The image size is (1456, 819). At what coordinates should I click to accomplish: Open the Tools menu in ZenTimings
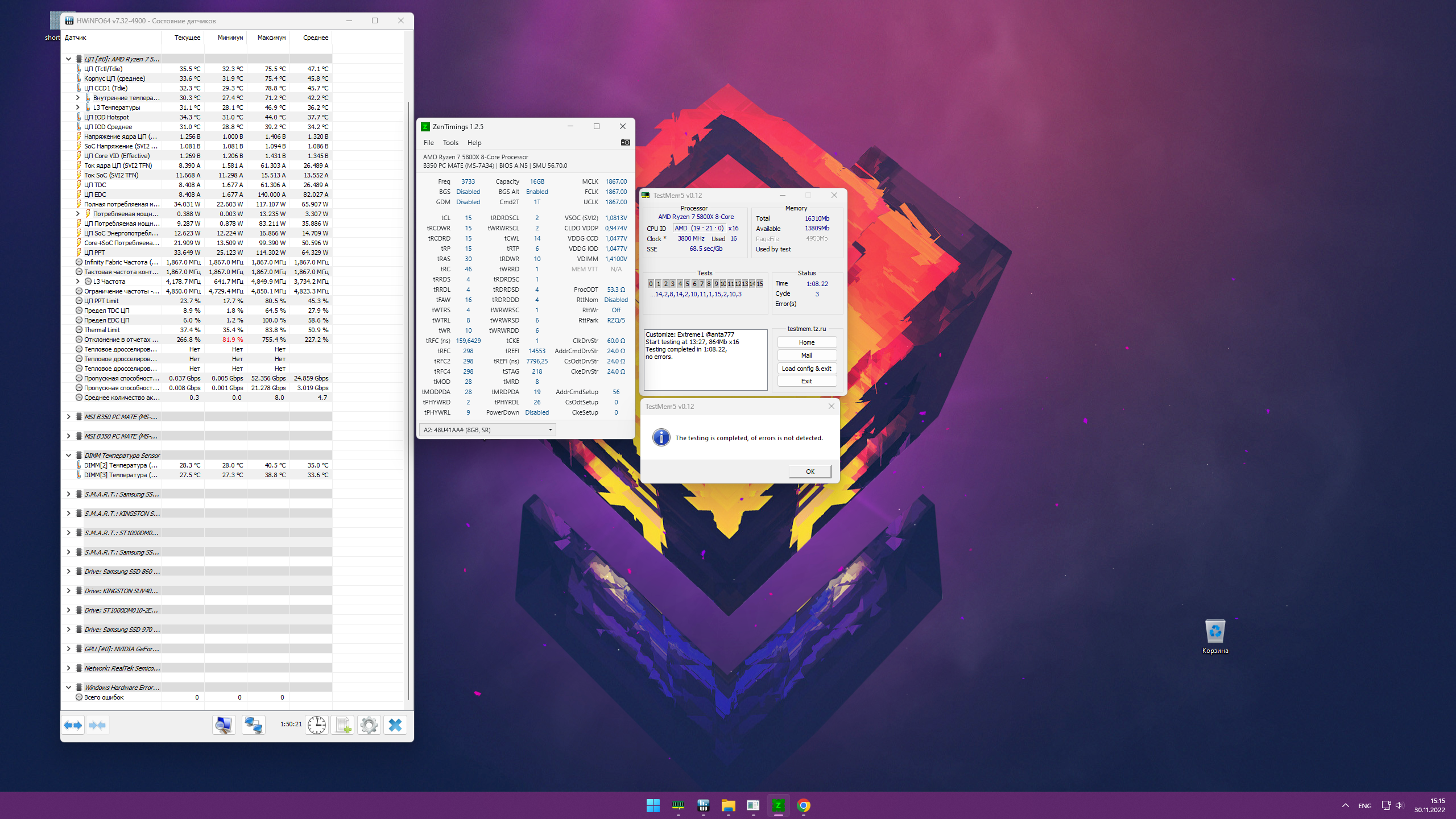450,143
